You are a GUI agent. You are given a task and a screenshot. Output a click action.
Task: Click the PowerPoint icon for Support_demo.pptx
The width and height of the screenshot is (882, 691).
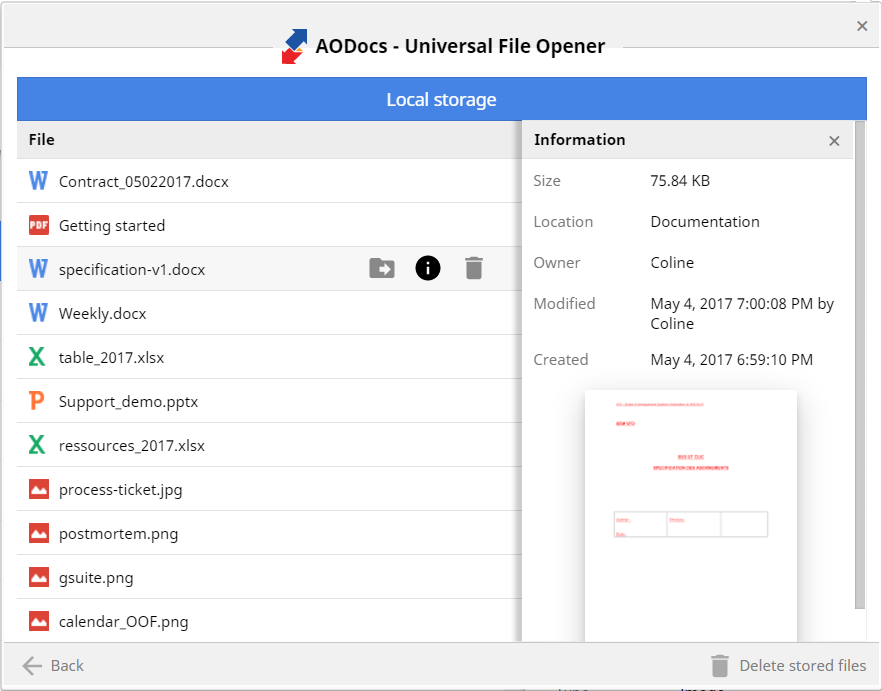click(37, 401)
